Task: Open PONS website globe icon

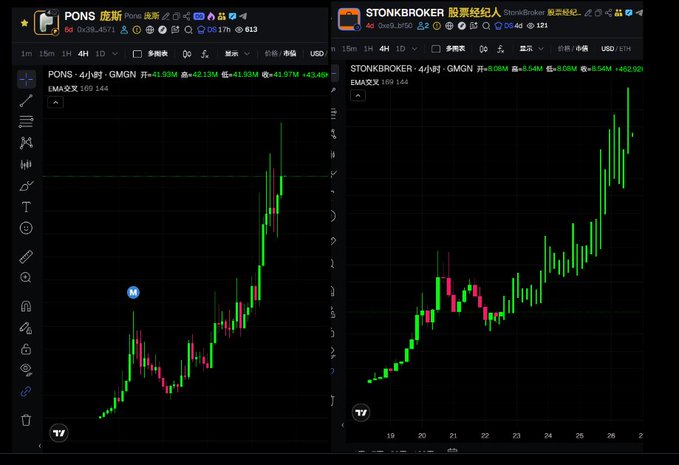Action: point(150,30)
